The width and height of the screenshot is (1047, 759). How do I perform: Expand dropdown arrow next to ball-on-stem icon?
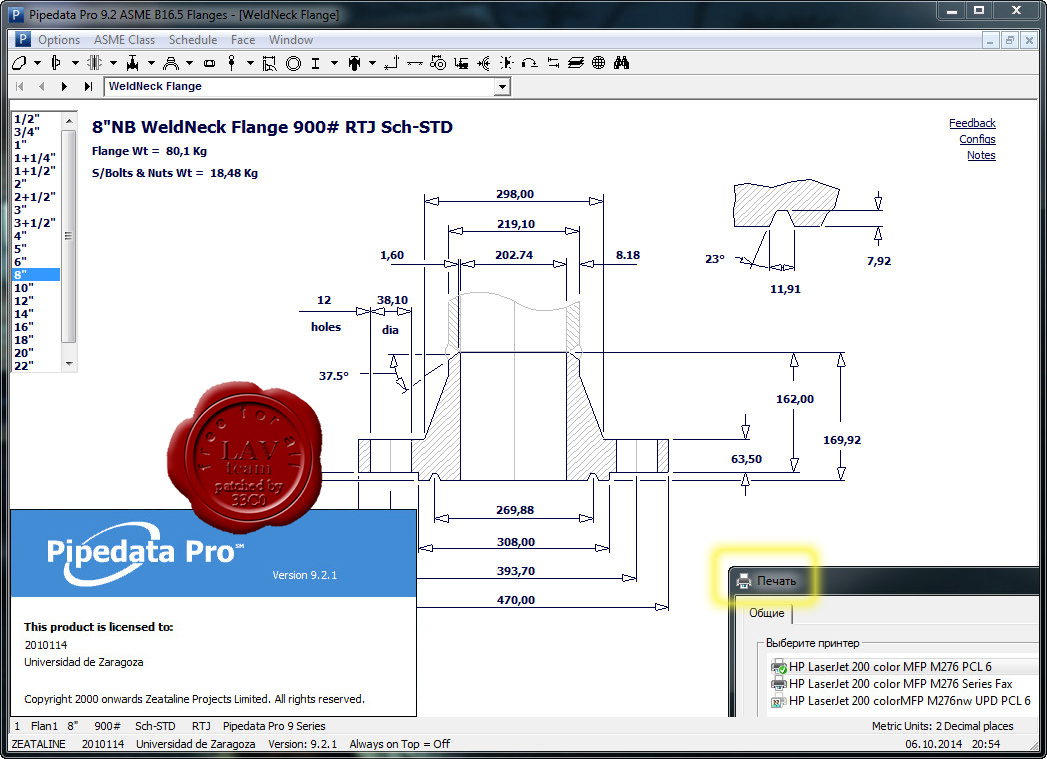click(x=250, y=63)
